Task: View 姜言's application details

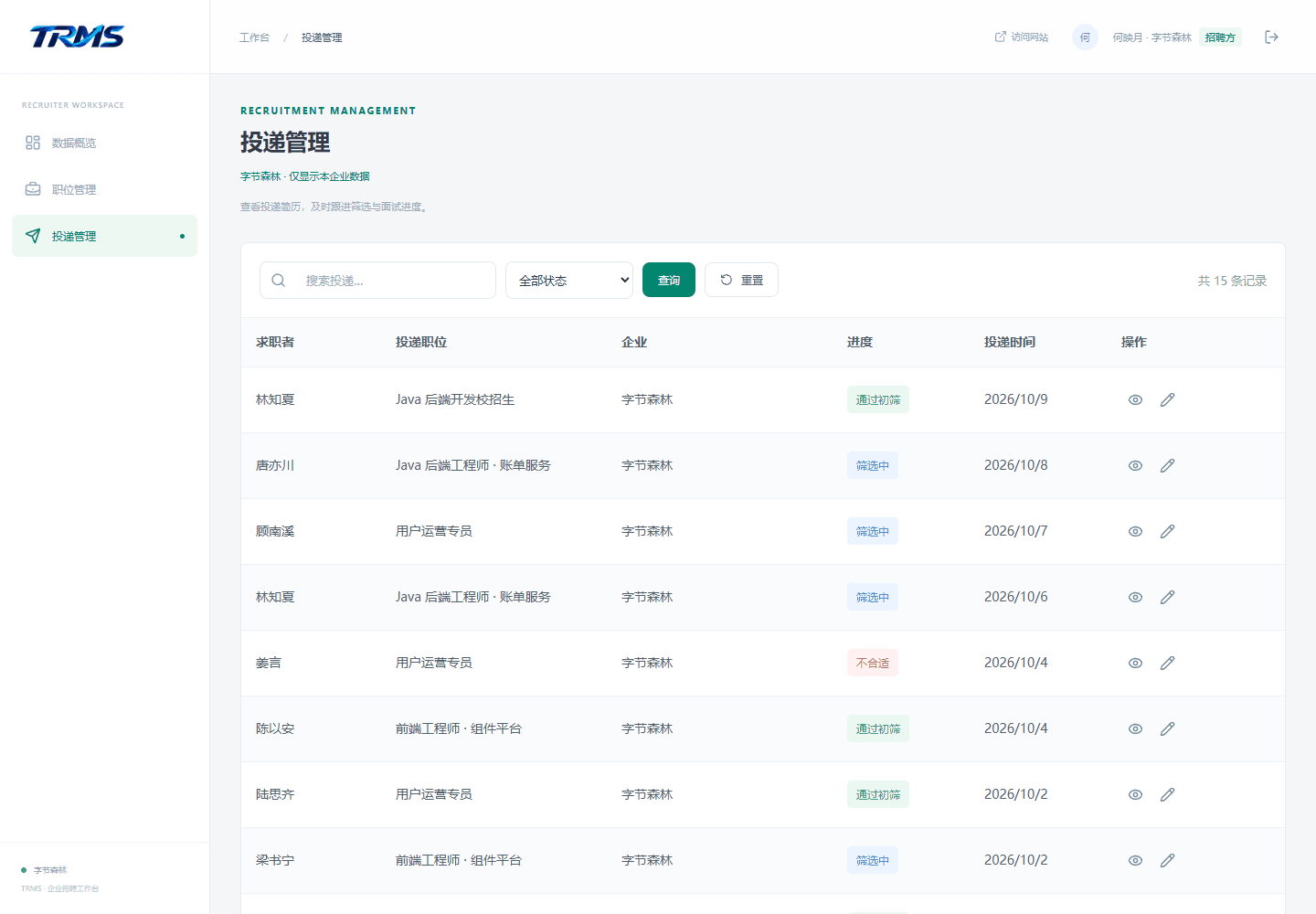Action: coord(1135,663)
